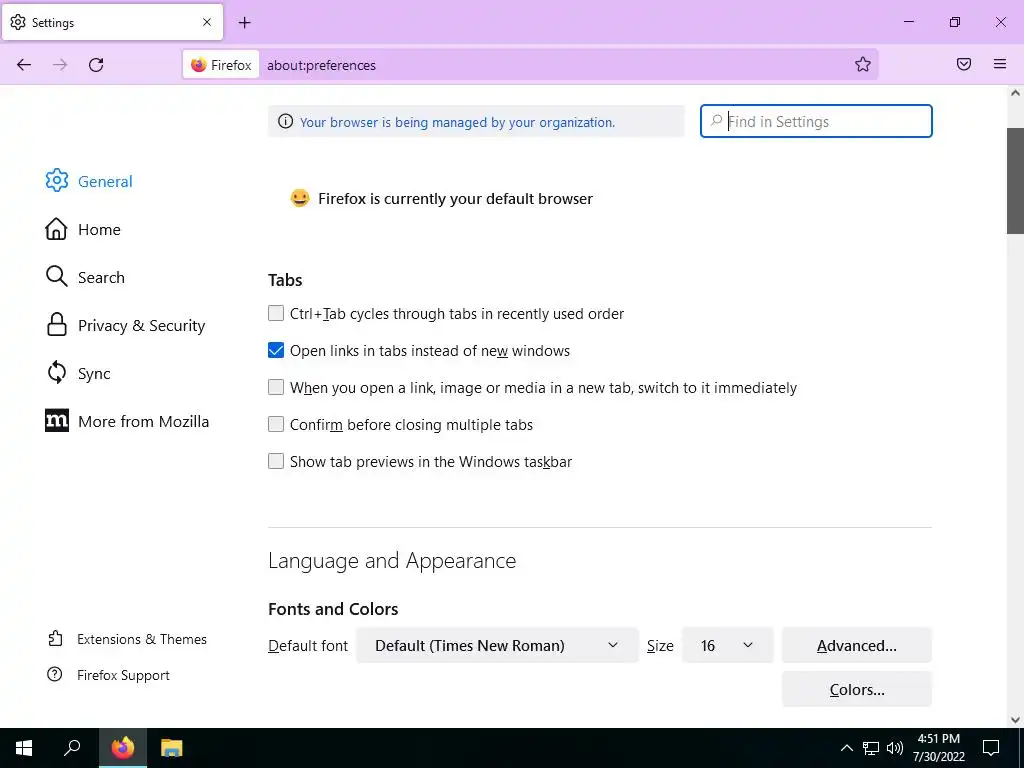Click the info icon in managed notice
Viewport: 1024px width, 768px height.
pyautogui.click(x=285, y=121)
